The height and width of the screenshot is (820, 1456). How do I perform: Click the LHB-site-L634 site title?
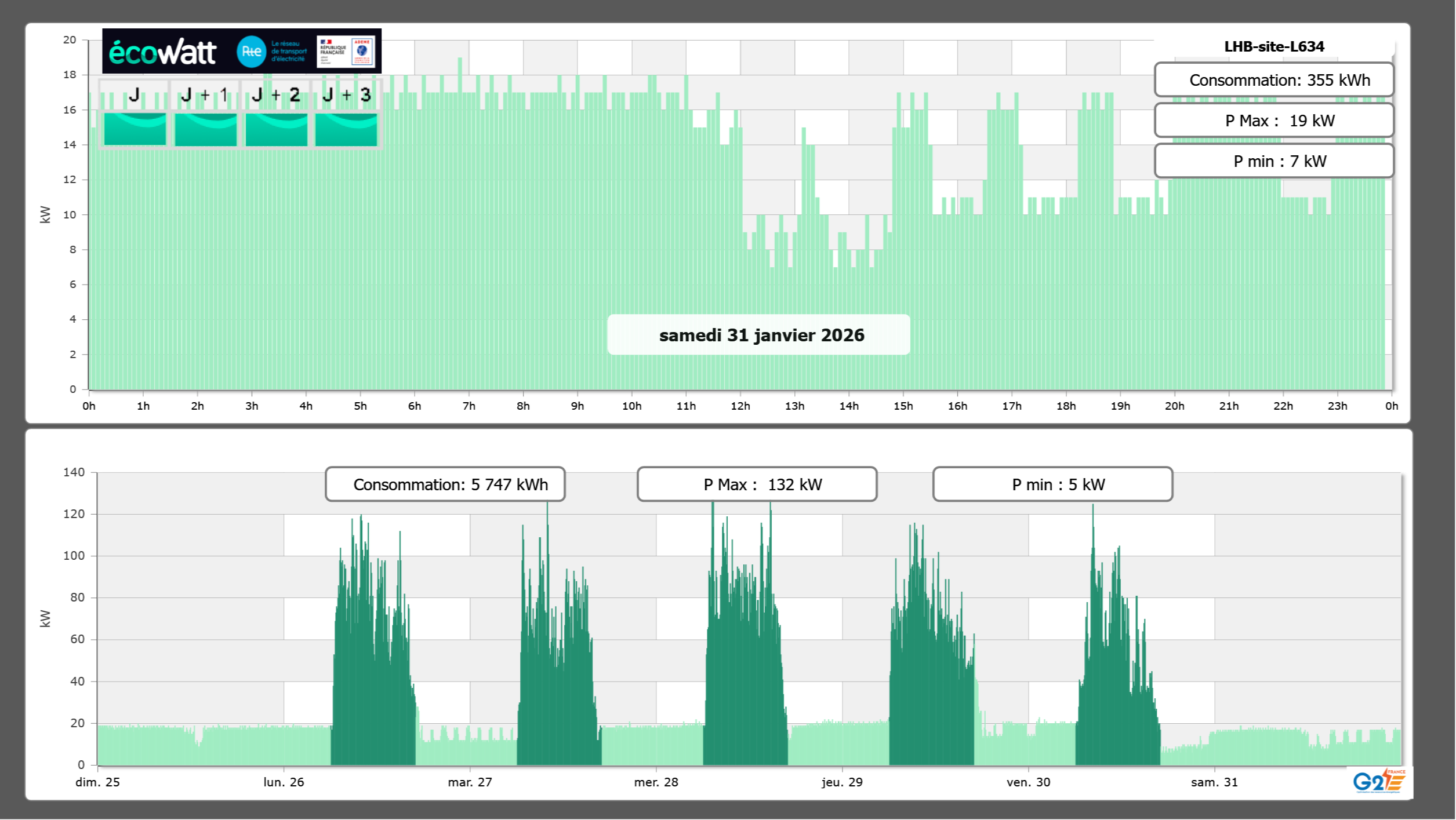(x=1273, y=46)
